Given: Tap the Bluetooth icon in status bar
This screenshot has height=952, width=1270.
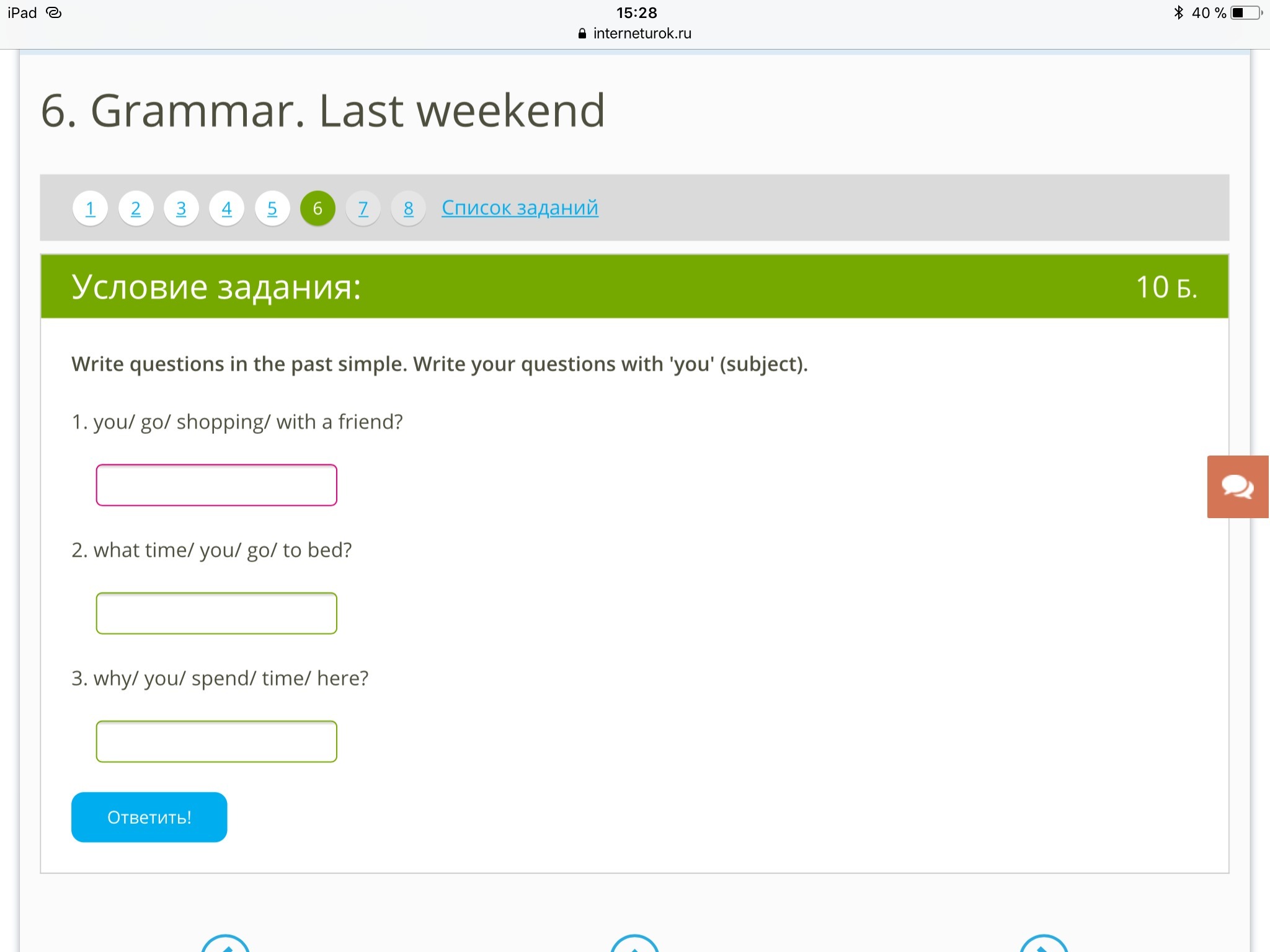Looking at the screenshot, I should click(x=1178, y=12).
